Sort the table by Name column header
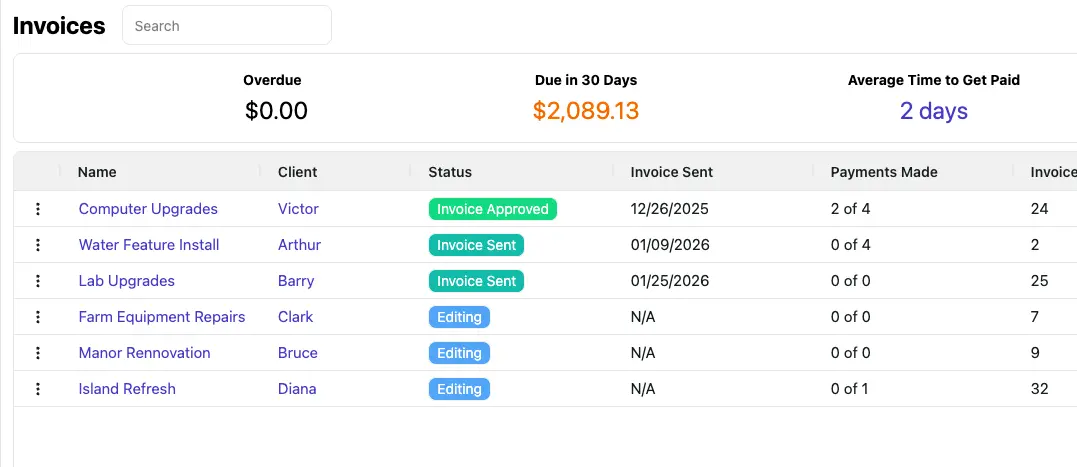This screenshot has height=467, width=1077. coord(97,172)
